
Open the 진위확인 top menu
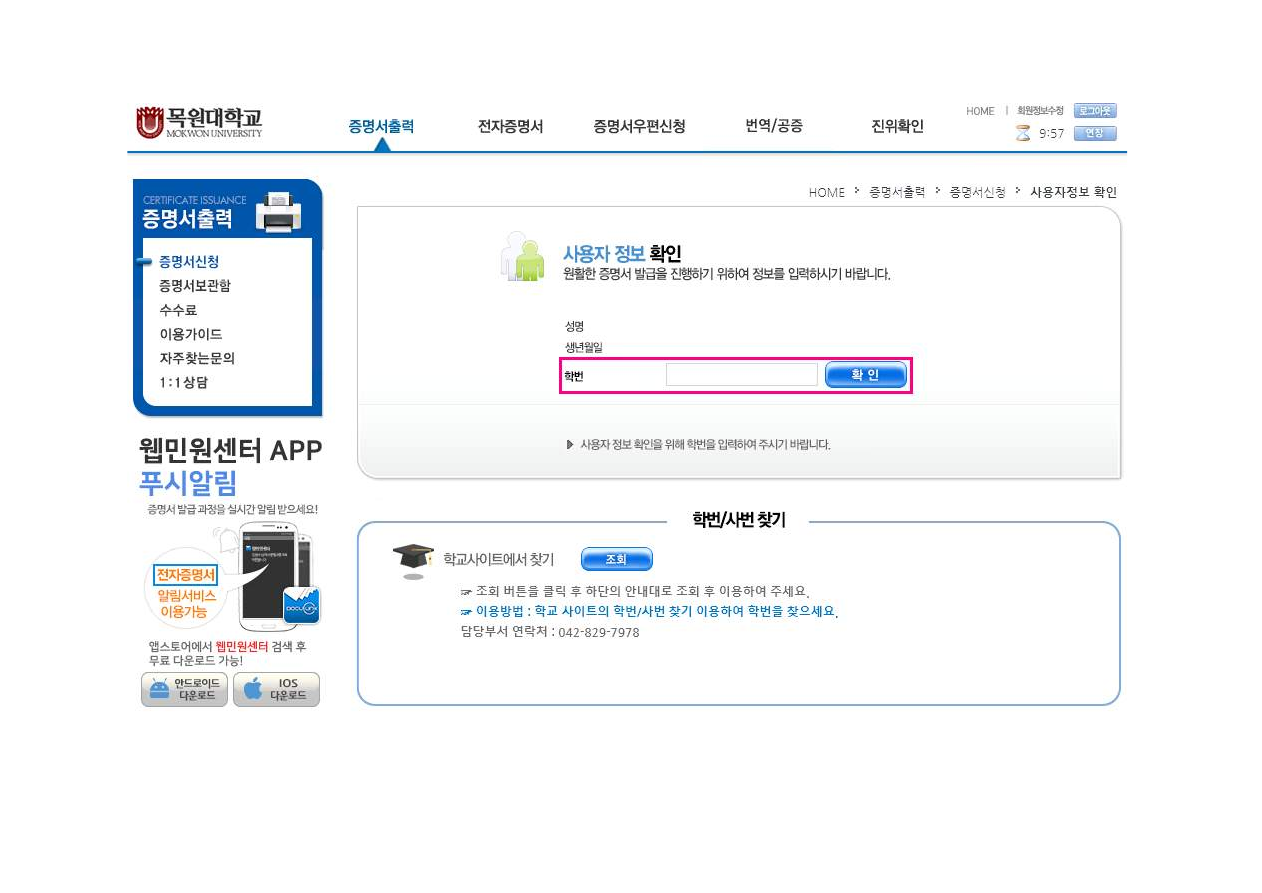[897, 126]
